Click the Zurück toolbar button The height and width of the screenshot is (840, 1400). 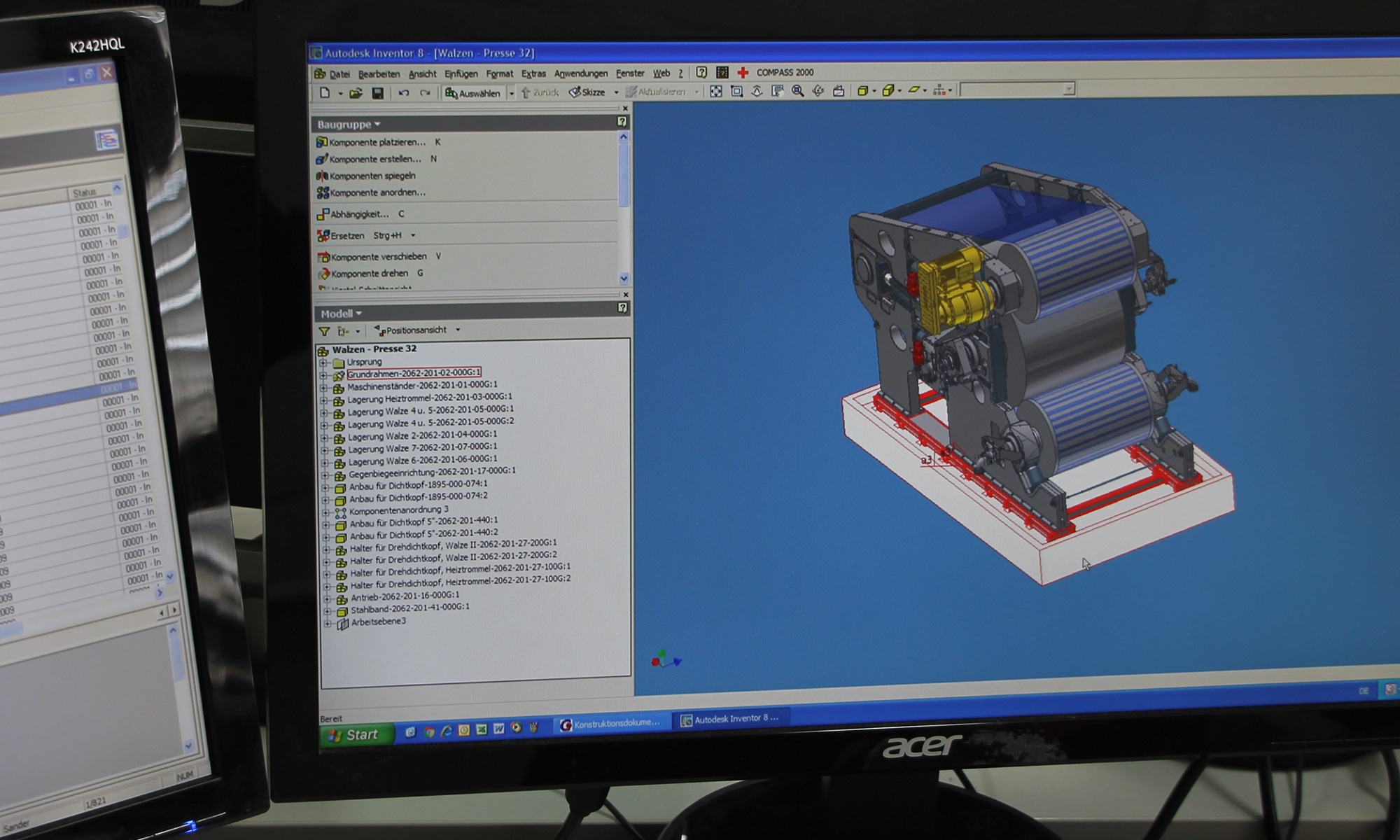pyautogui.click(x=540, y=92)
